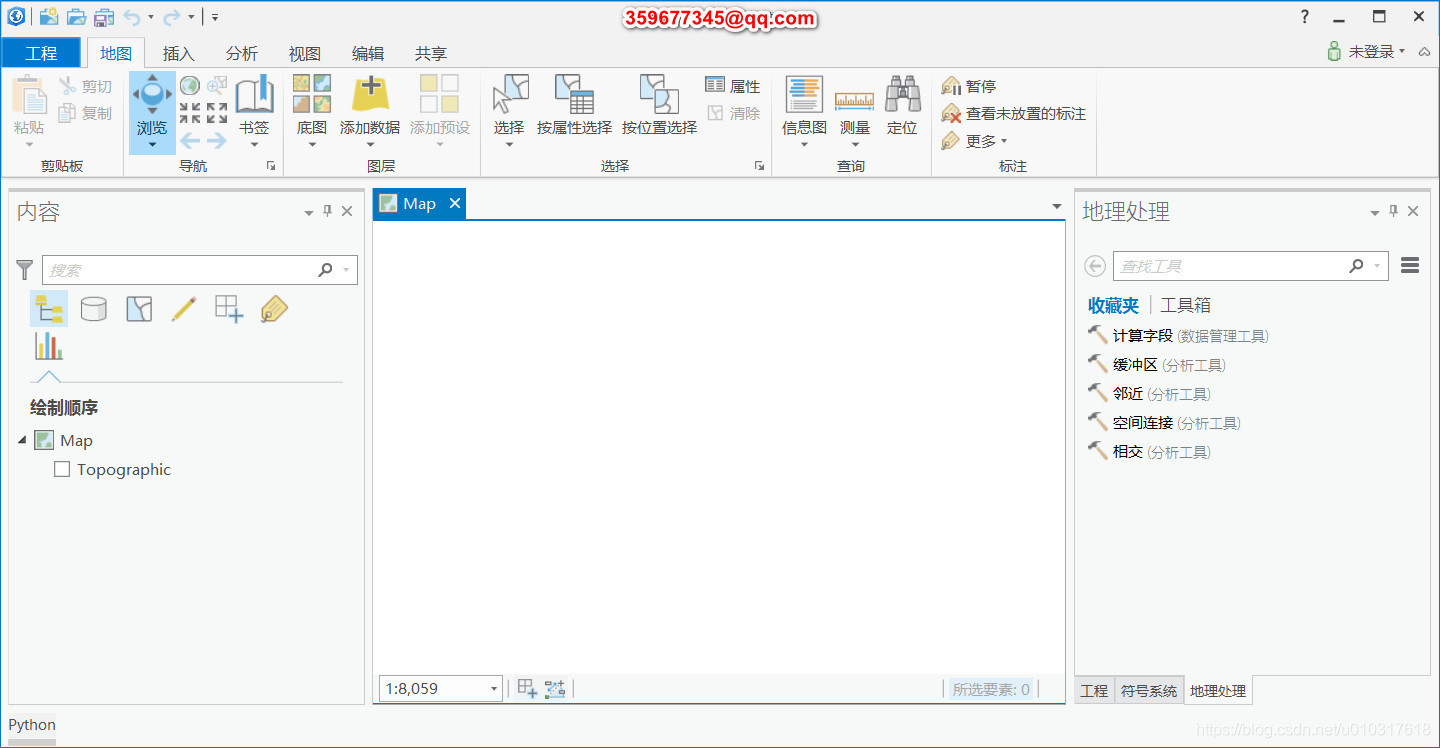Switch to the 视图 (View) ribbon tab
1440x748 pixels.
click(x=304, y=54)
